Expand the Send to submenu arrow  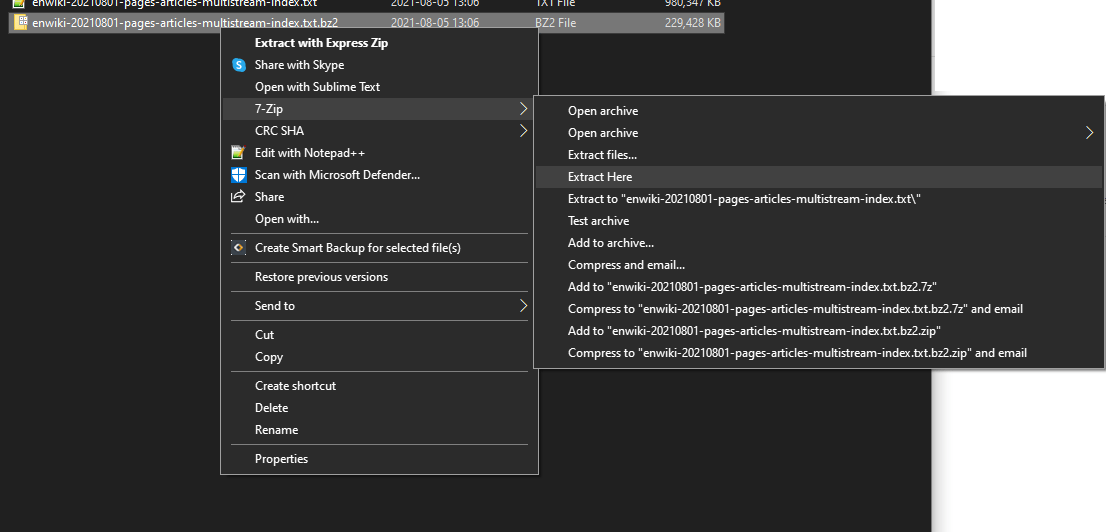523,306
